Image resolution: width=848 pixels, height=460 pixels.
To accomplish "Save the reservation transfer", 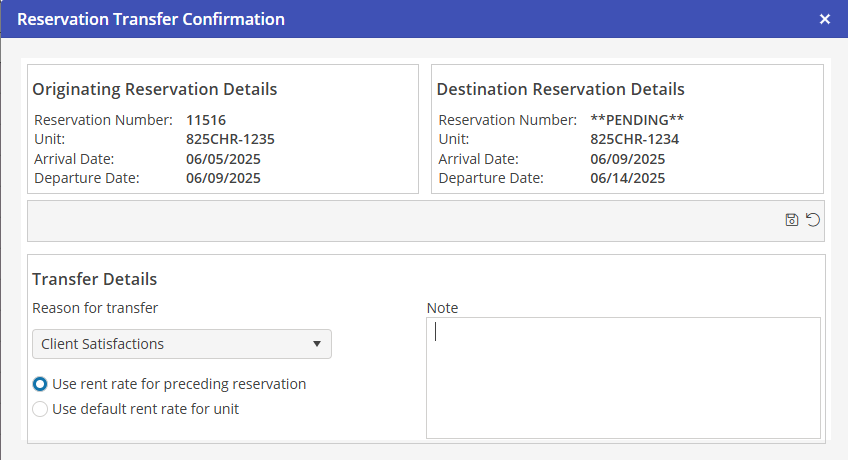I will pos(792,220).
